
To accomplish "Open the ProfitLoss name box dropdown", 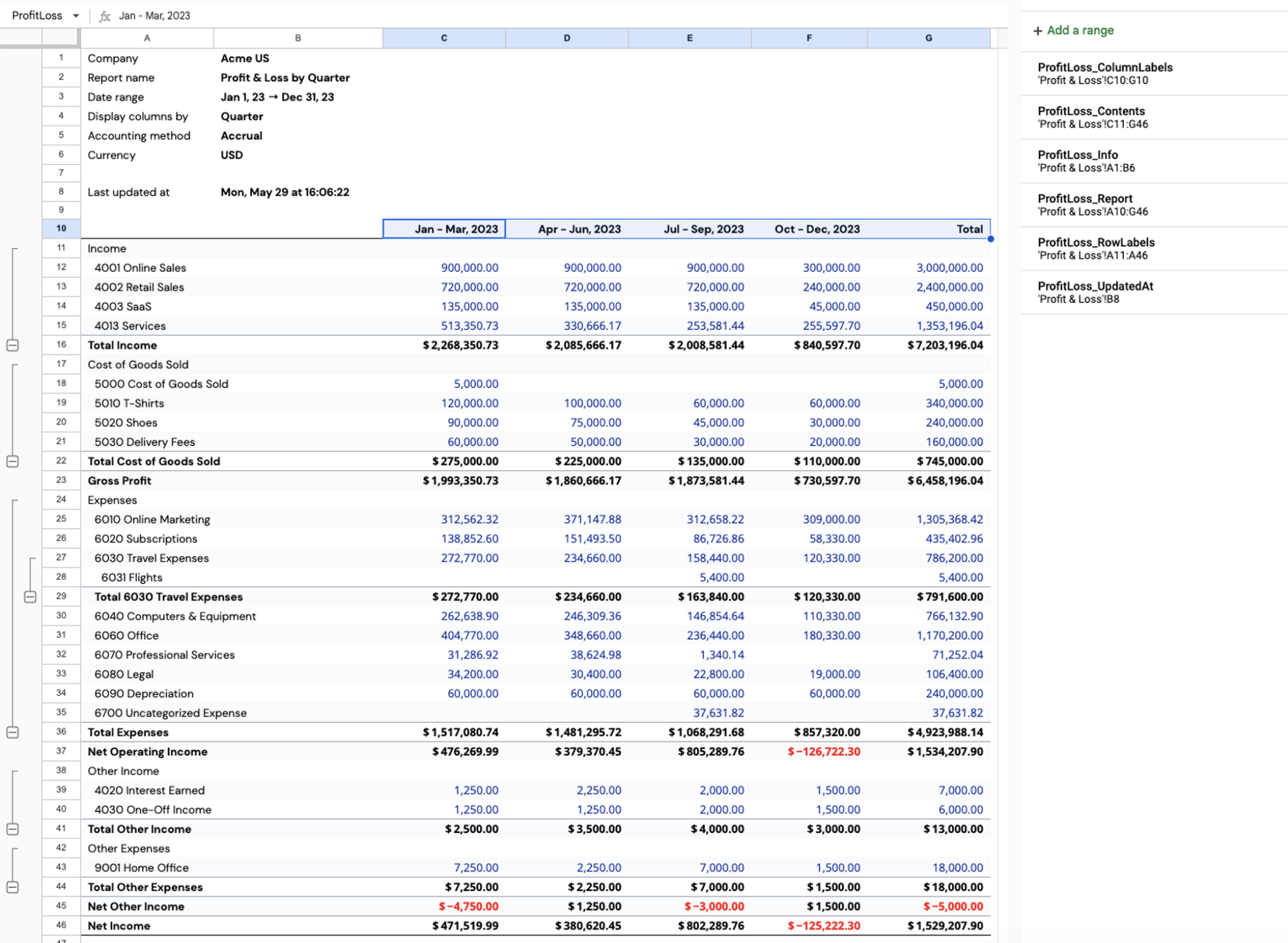I will (76, 16).
